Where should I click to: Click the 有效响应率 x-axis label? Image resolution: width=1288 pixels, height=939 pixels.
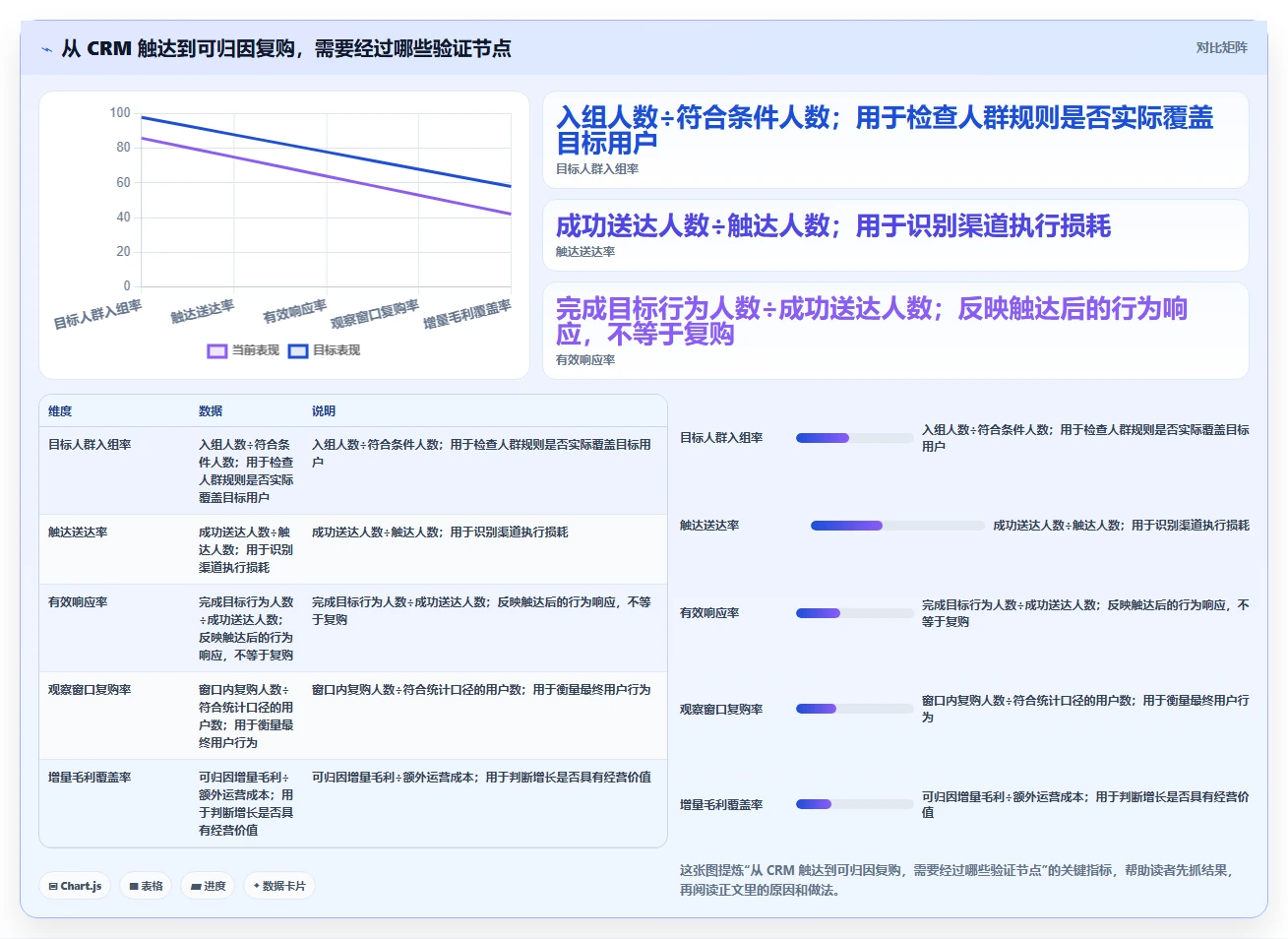coord(295,312)
